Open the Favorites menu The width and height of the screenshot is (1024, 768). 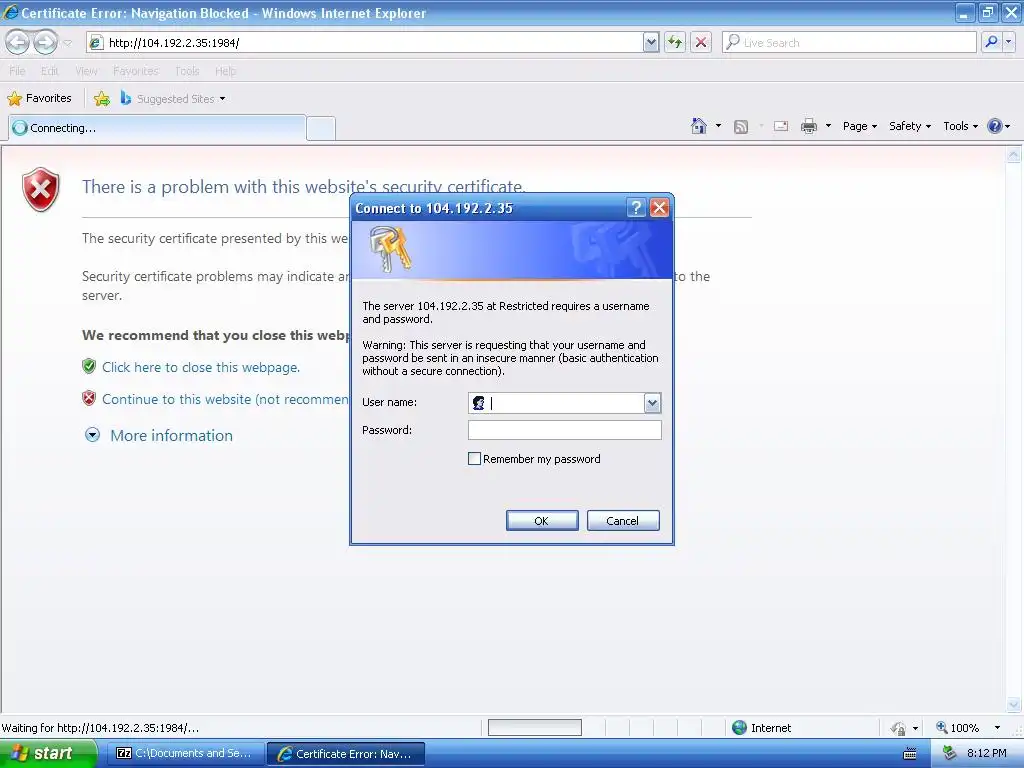point(136,71)
